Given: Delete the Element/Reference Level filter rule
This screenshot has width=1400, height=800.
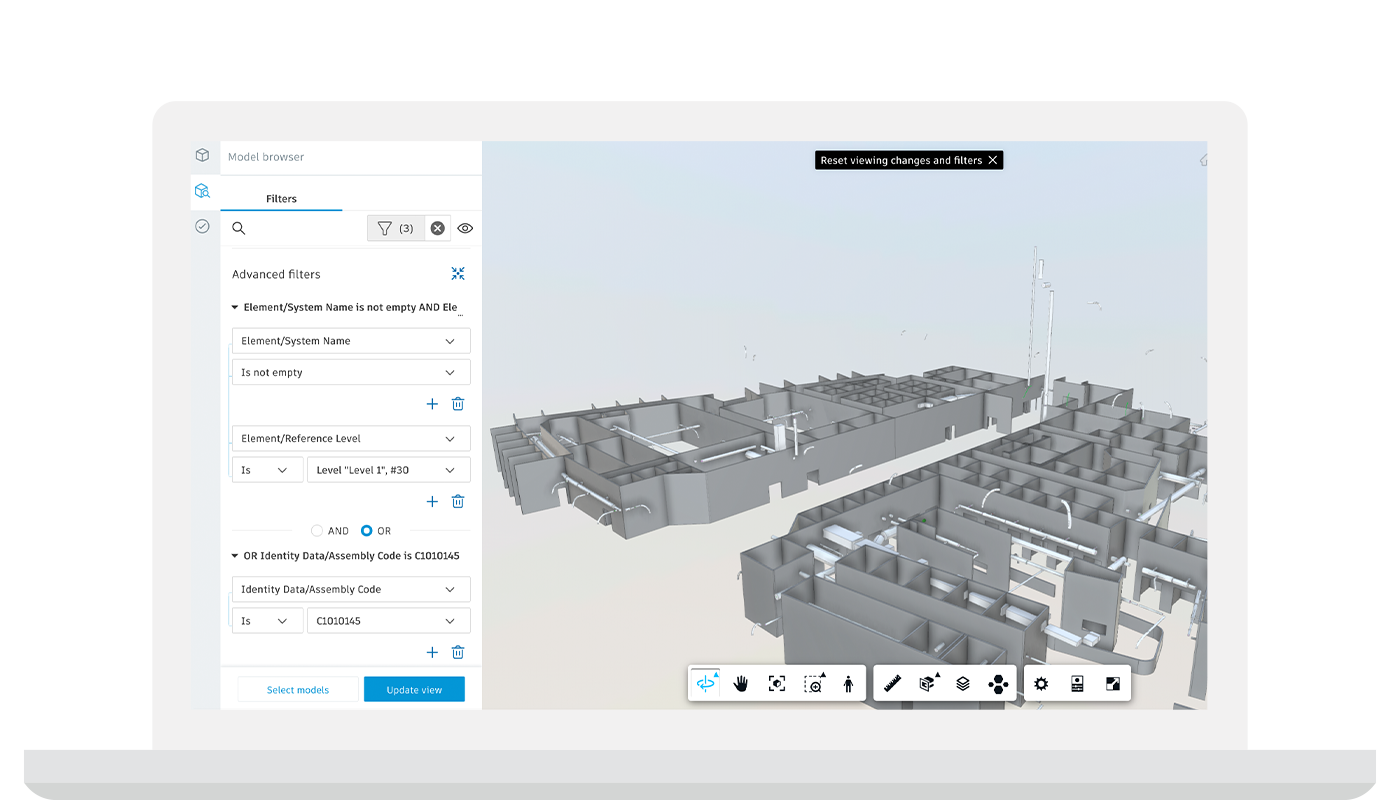Looking at the screenshot, I should click(458, 502).
